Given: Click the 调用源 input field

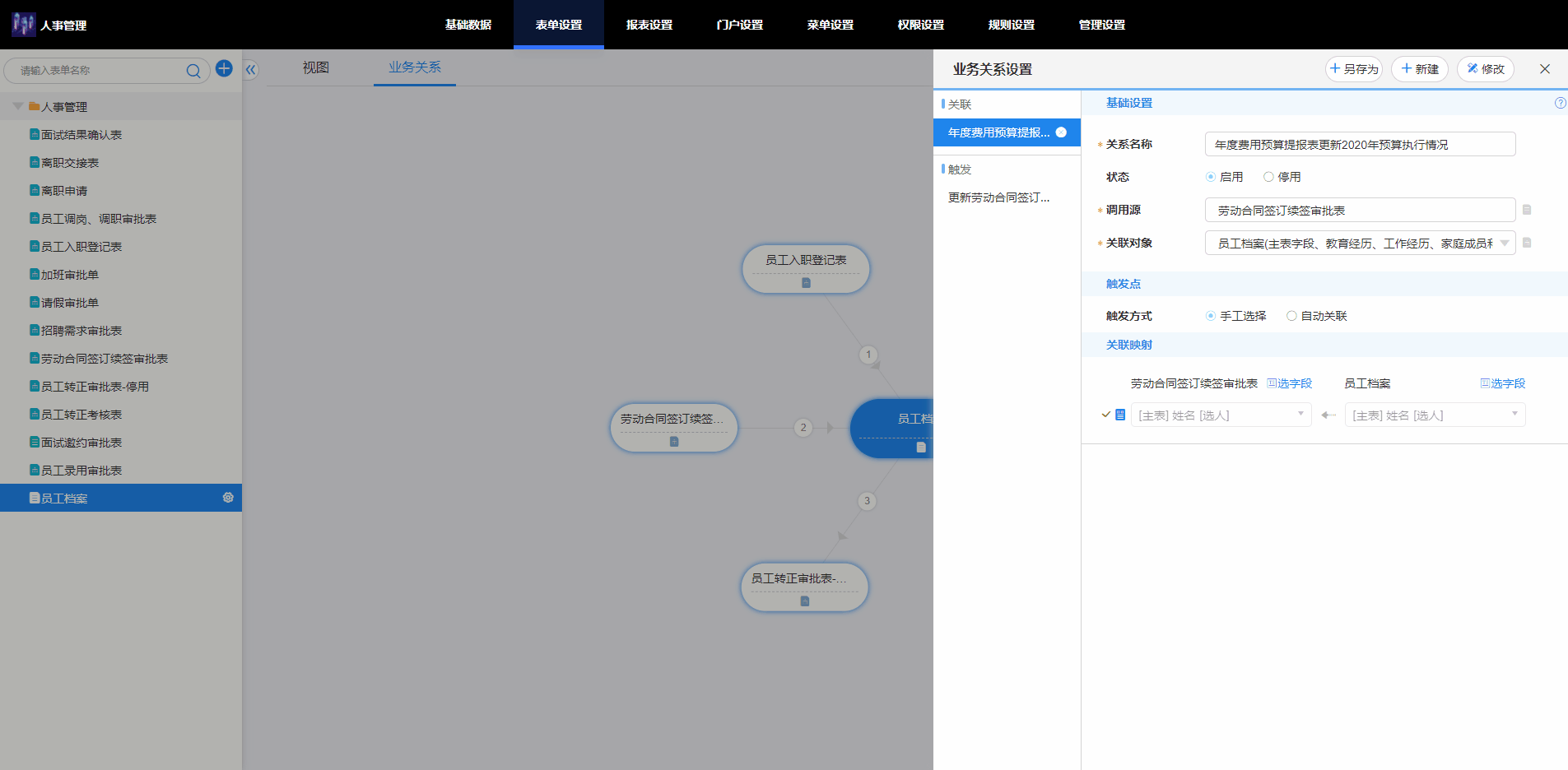Looking at the screenshot, I should [x=1360, y=210].
